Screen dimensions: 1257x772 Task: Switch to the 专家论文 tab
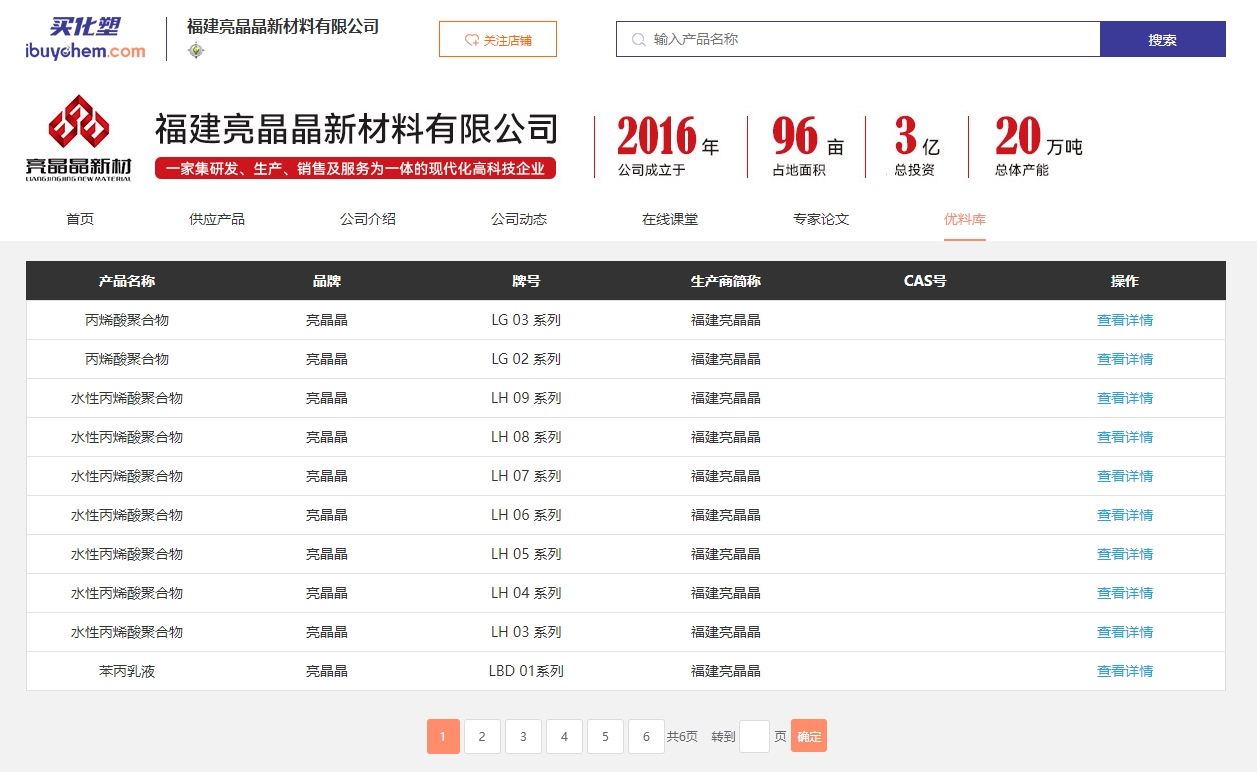821,219
